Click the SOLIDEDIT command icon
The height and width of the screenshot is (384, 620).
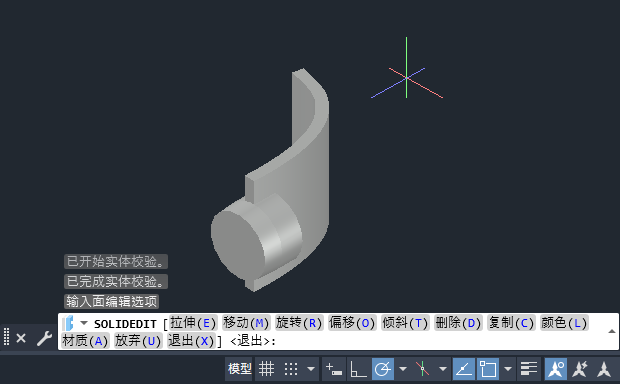(x=68, y=323)
